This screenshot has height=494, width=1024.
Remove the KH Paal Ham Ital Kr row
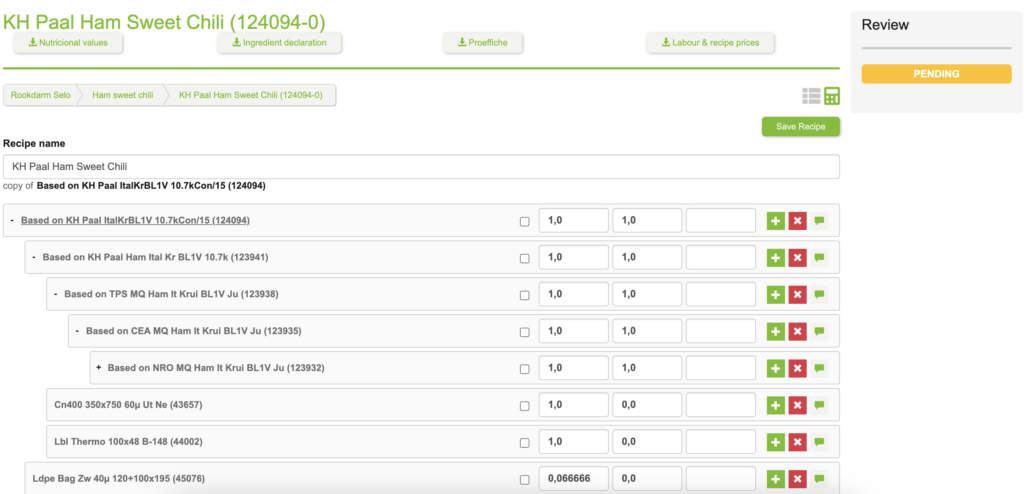797,258
